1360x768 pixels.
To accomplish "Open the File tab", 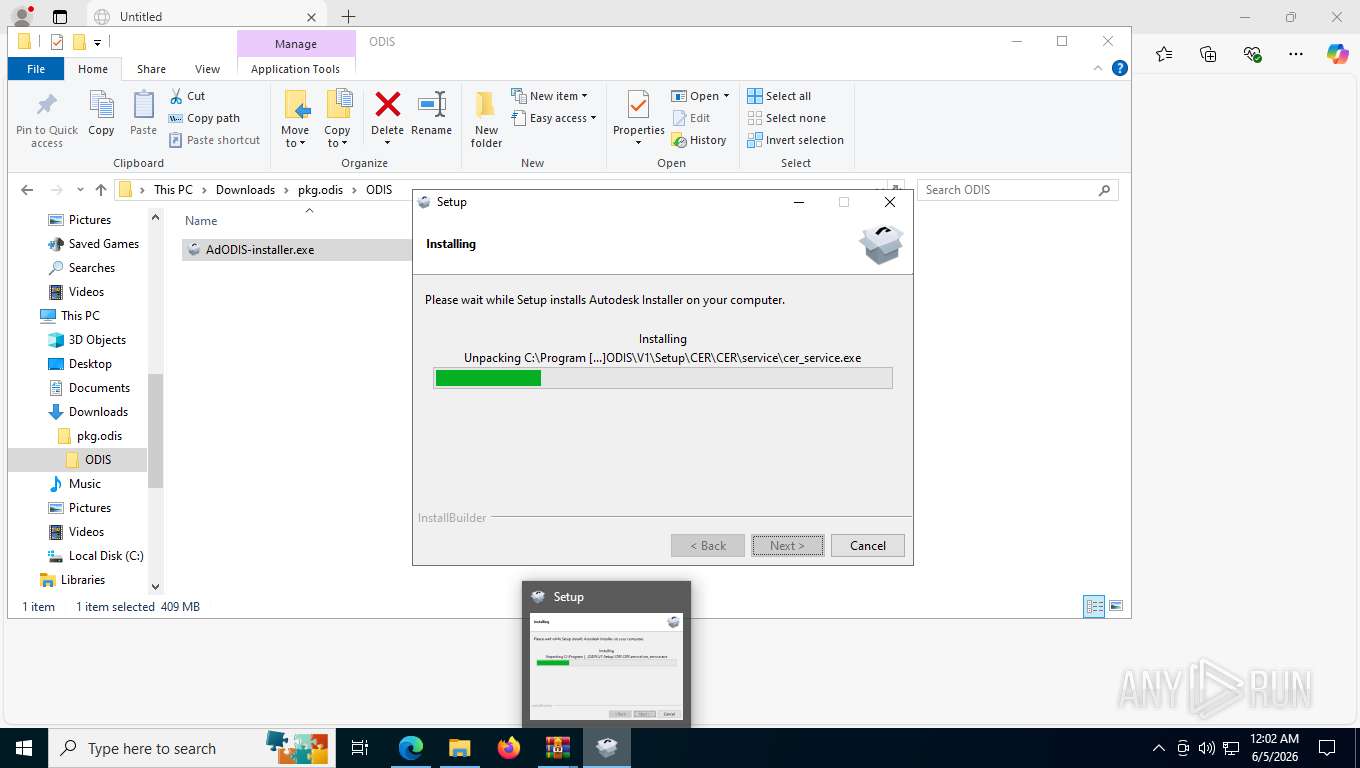I will pyautogui.click(x=36, y=69).
